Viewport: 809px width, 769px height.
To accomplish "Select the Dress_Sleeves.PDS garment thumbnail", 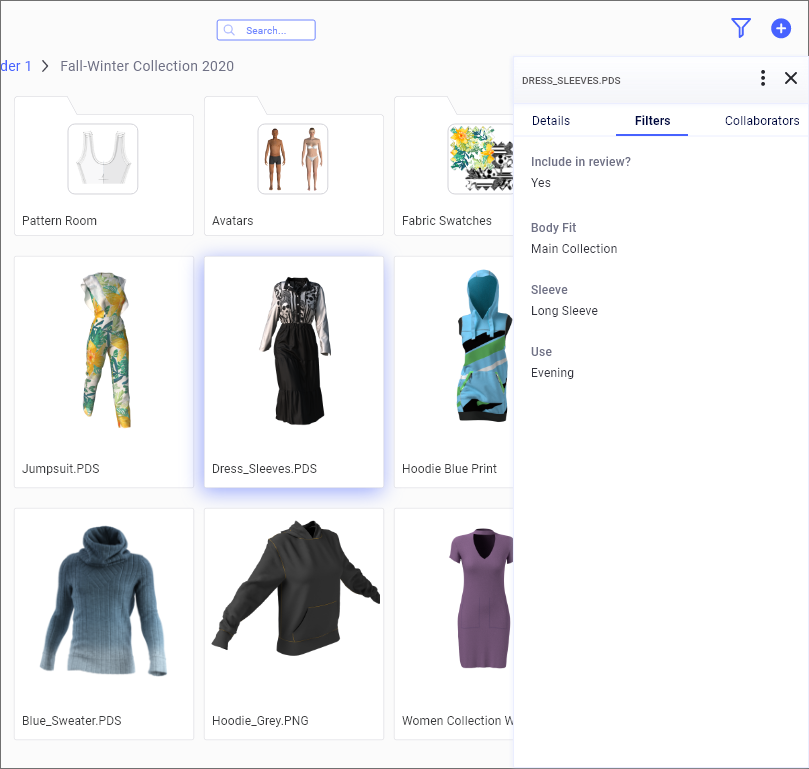I will click(x=295, y=350).
